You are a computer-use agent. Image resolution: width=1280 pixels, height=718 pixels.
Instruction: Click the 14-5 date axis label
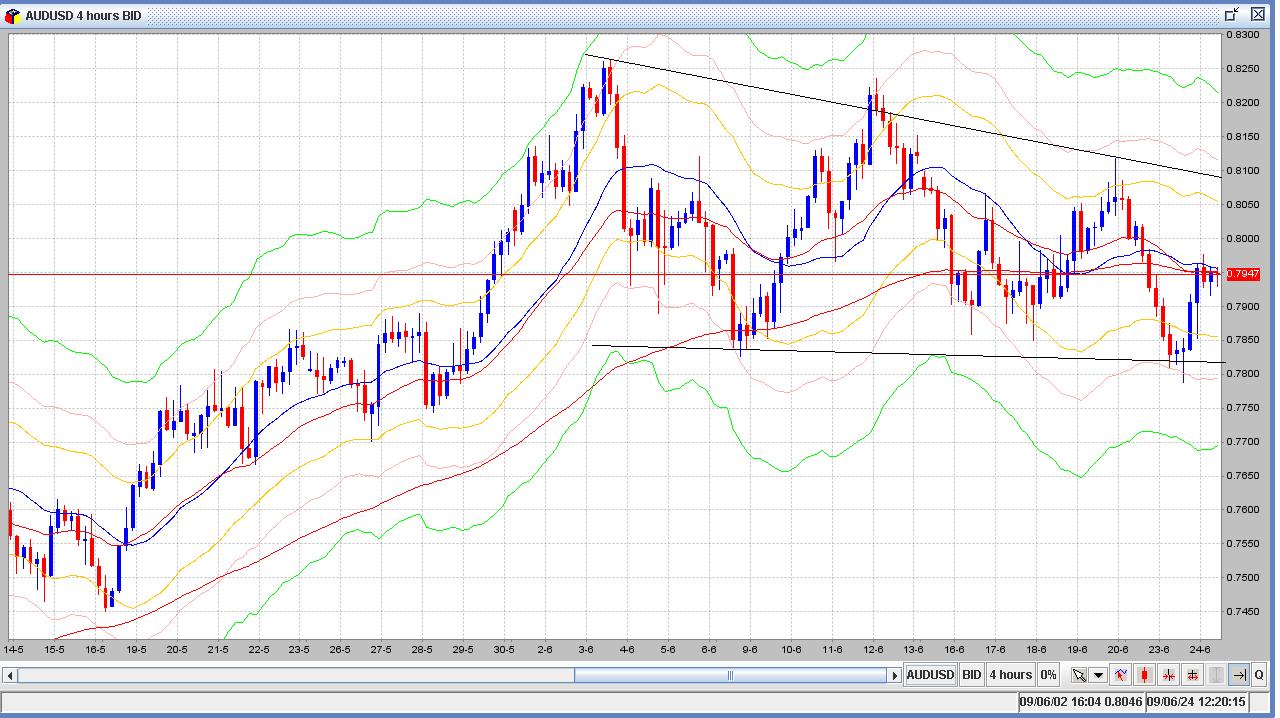point(14,649)
